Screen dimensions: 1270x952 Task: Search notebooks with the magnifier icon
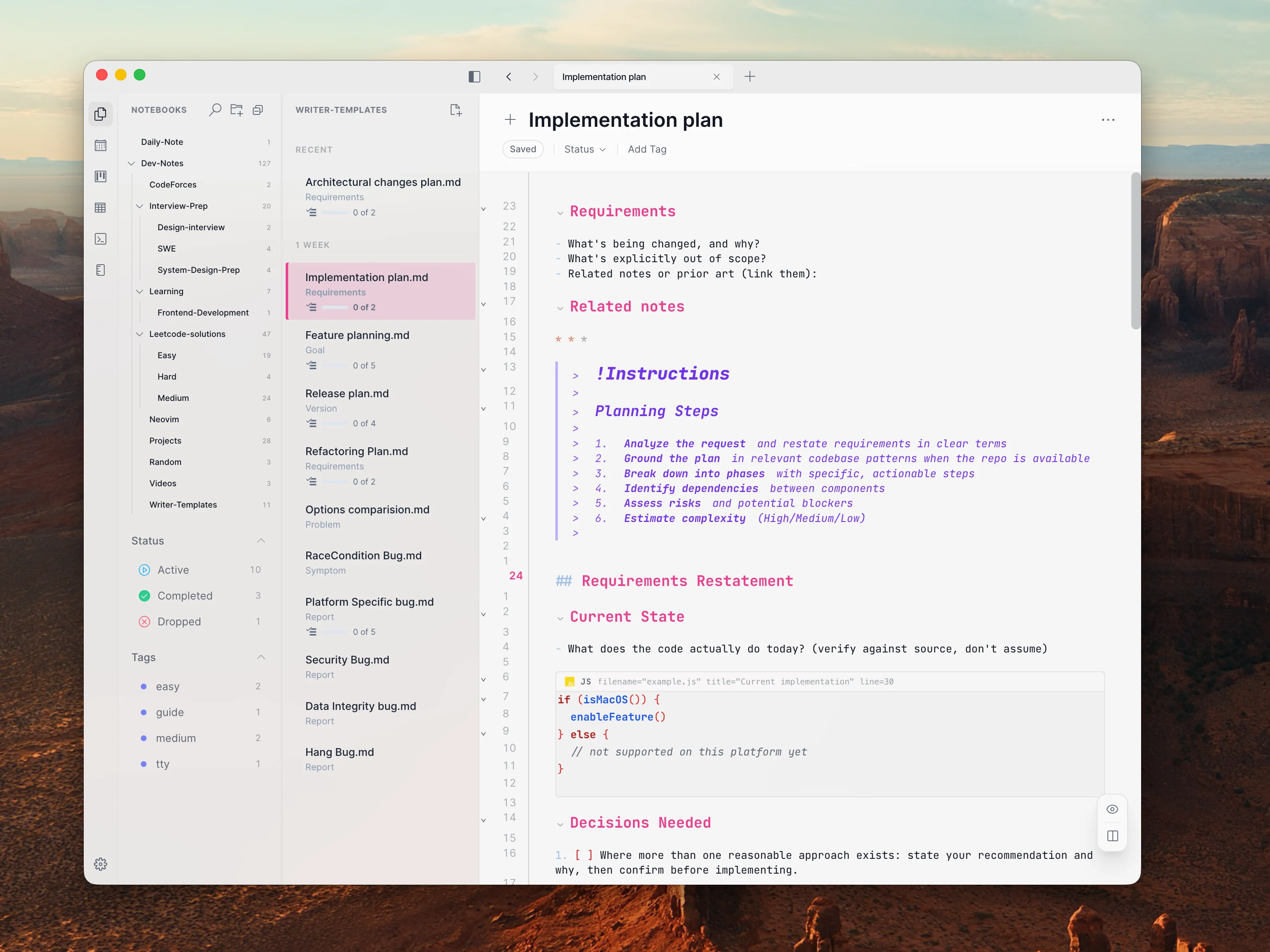(215, 110)
